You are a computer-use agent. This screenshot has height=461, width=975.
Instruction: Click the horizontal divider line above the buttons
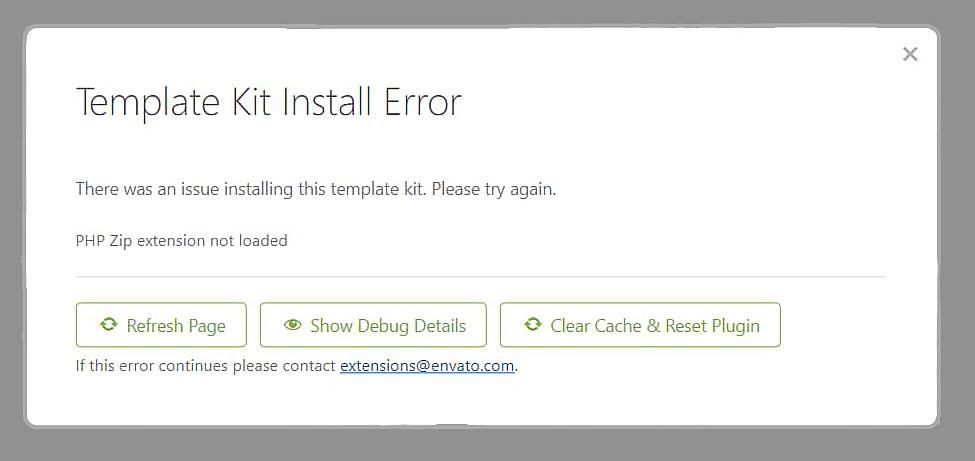pyautogui.click(x=480, y=276)
